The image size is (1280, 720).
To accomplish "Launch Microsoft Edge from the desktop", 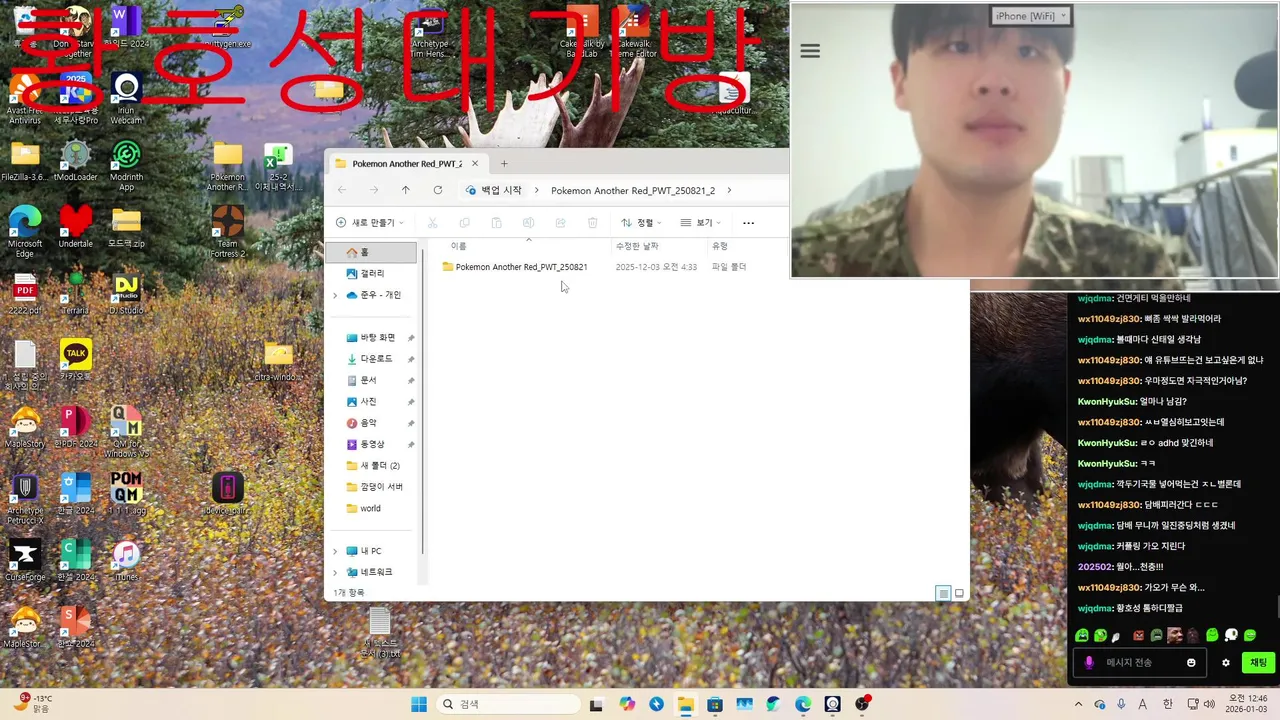I will click(24, 232).
